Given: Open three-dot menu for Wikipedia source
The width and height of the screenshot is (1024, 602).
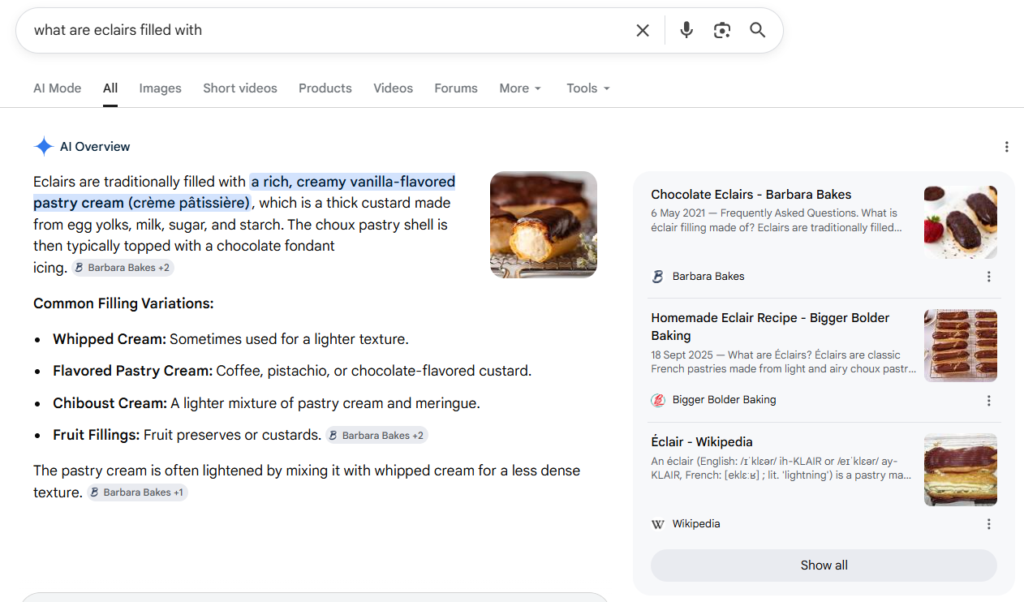Looking at the screenshot, I should (x=989, y=524).
